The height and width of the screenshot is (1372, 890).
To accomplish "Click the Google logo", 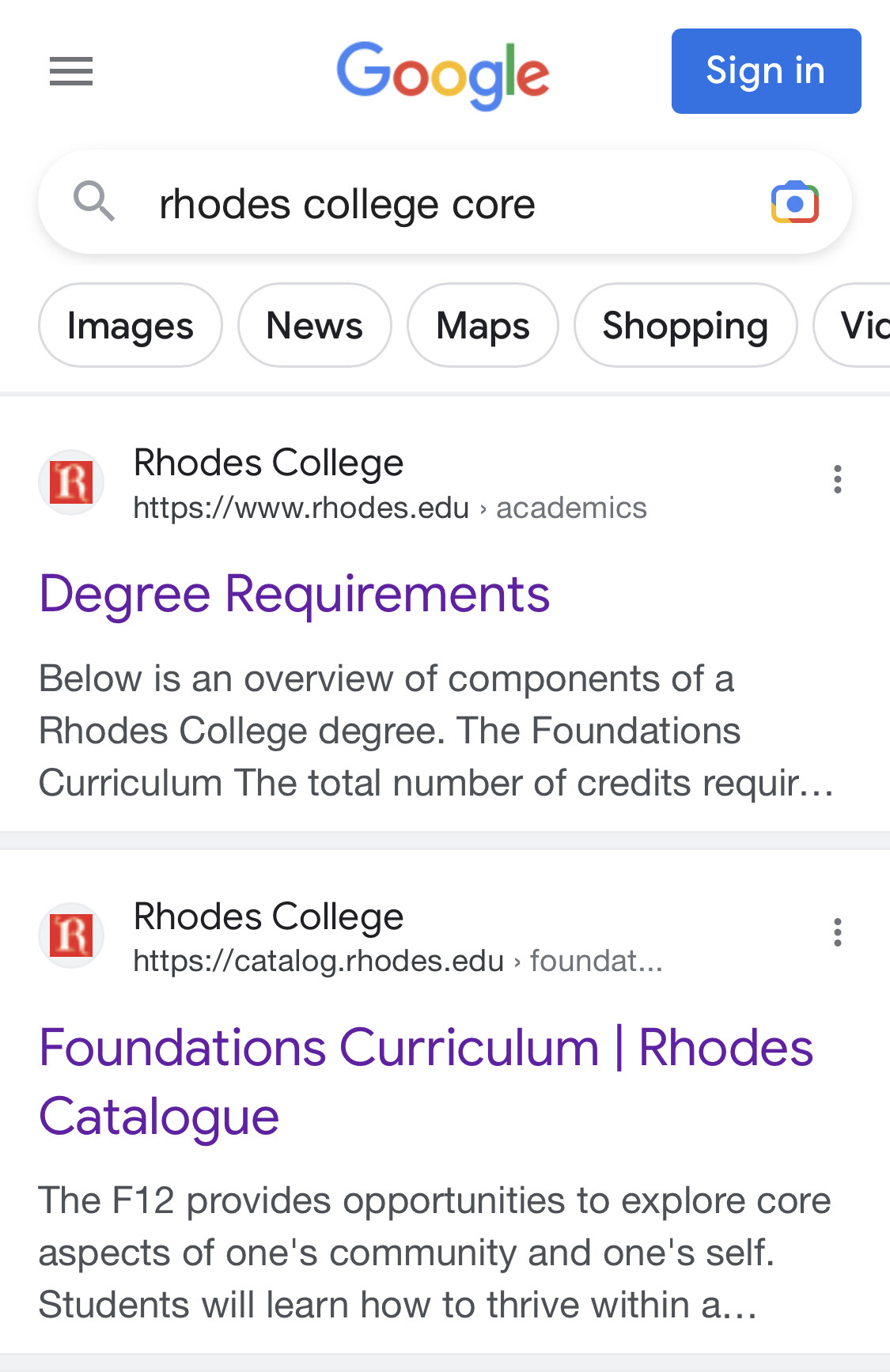I will [443, 75].
